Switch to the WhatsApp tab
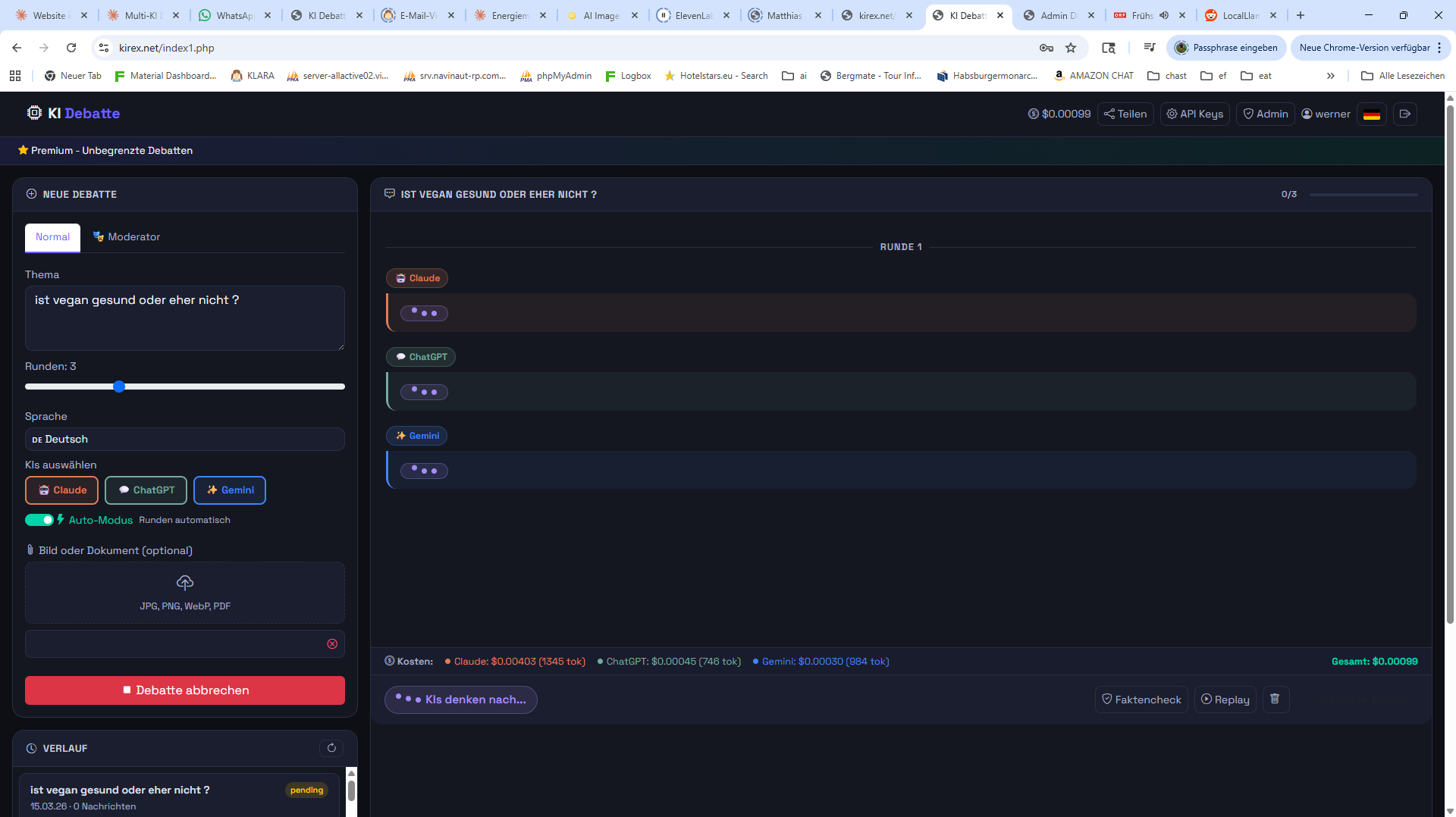Image resolution: width=1456 pixels, height=817 pixels. point(234,15)
